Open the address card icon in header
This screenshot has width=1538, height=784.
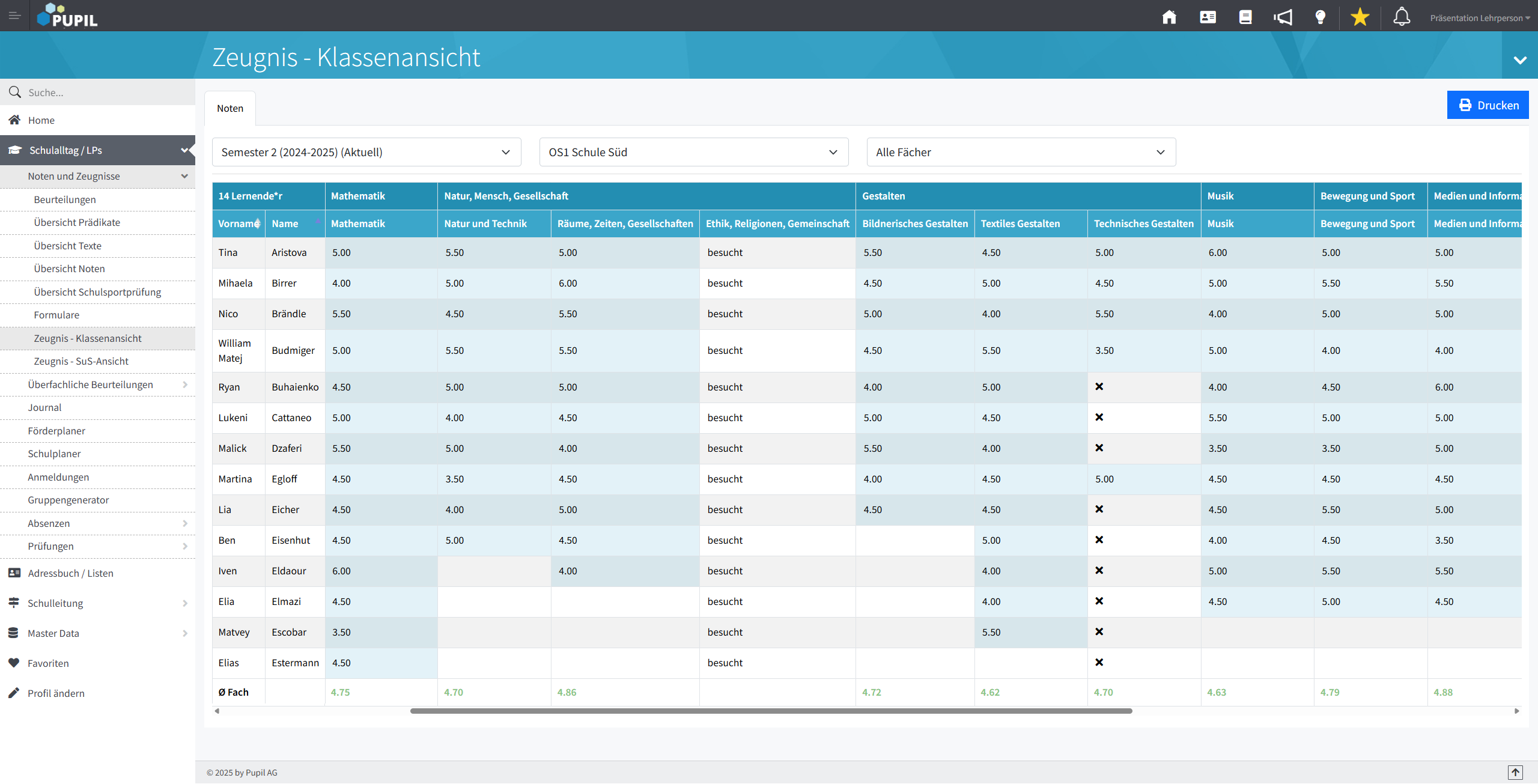(1208, 17)
